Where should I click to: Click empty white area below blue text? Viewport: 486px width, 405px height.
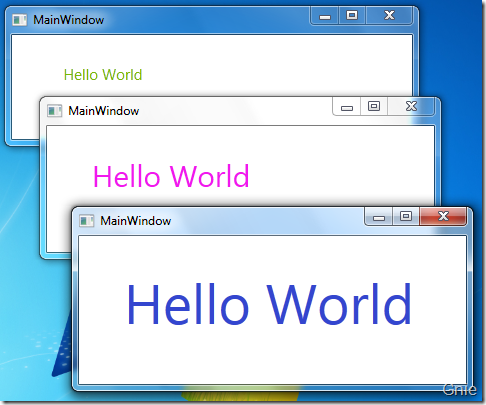coord(272,357)
